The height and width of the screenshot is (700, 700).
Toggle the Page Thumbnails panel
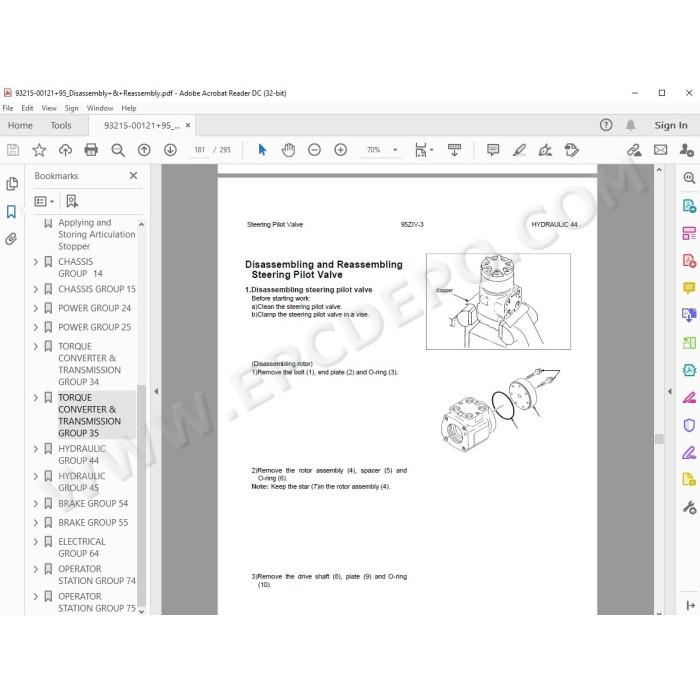click(x=12, y=184)
